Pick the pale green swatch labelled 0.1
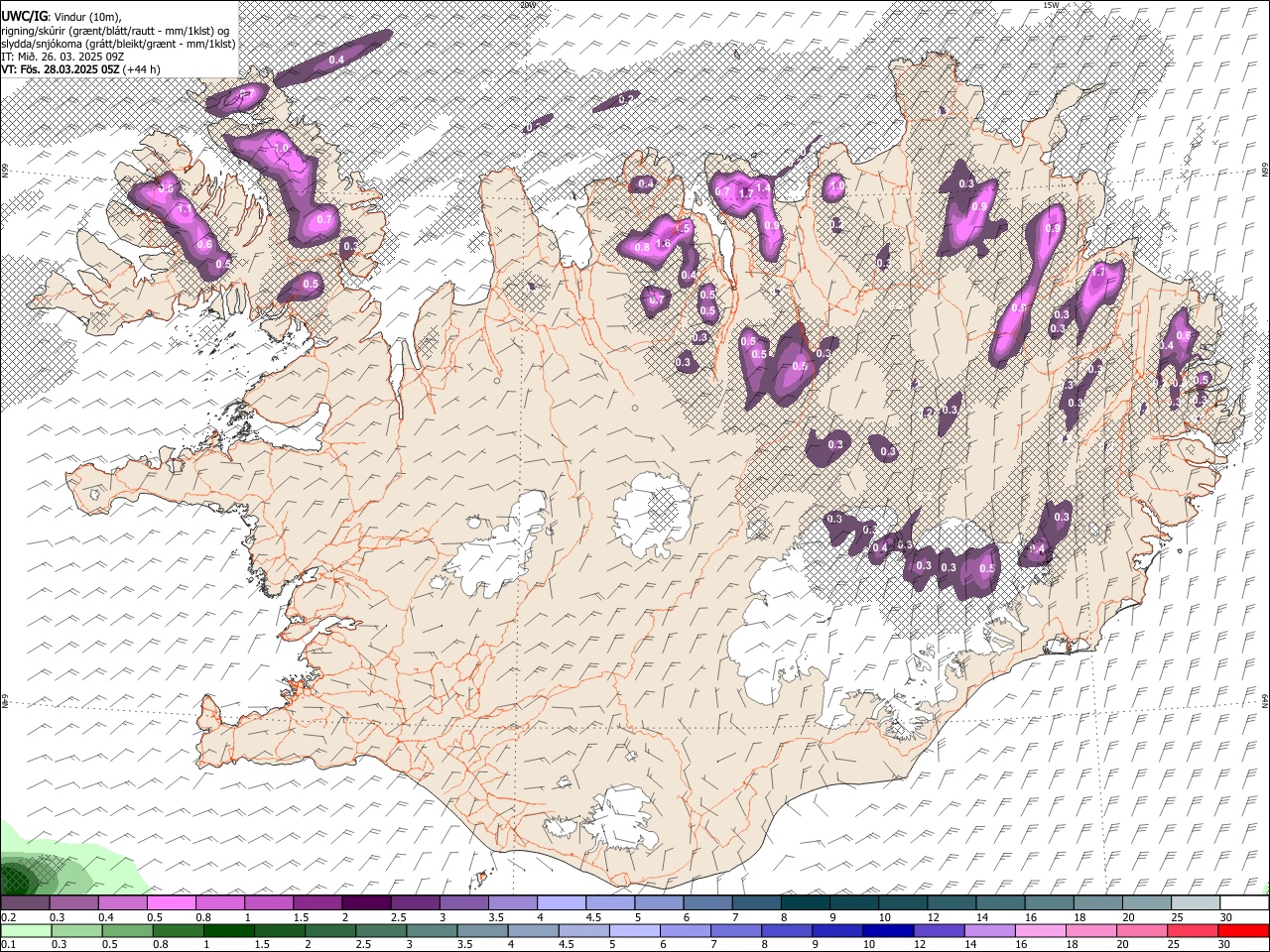This screenshot has width=1270, height=952. pos(26,931)
